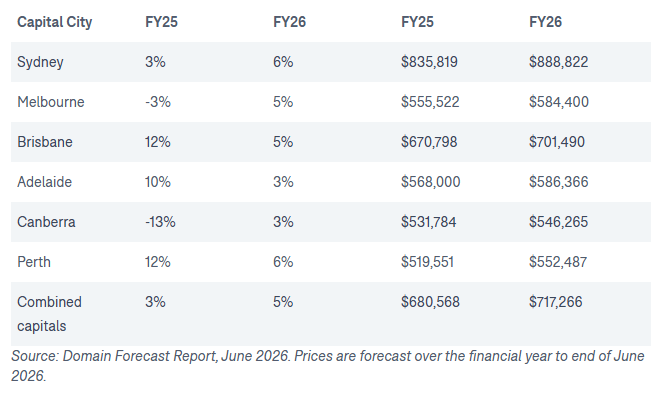Click the Capital City column header
Viewport: 658px width, 396px height.
coord(55,22)
